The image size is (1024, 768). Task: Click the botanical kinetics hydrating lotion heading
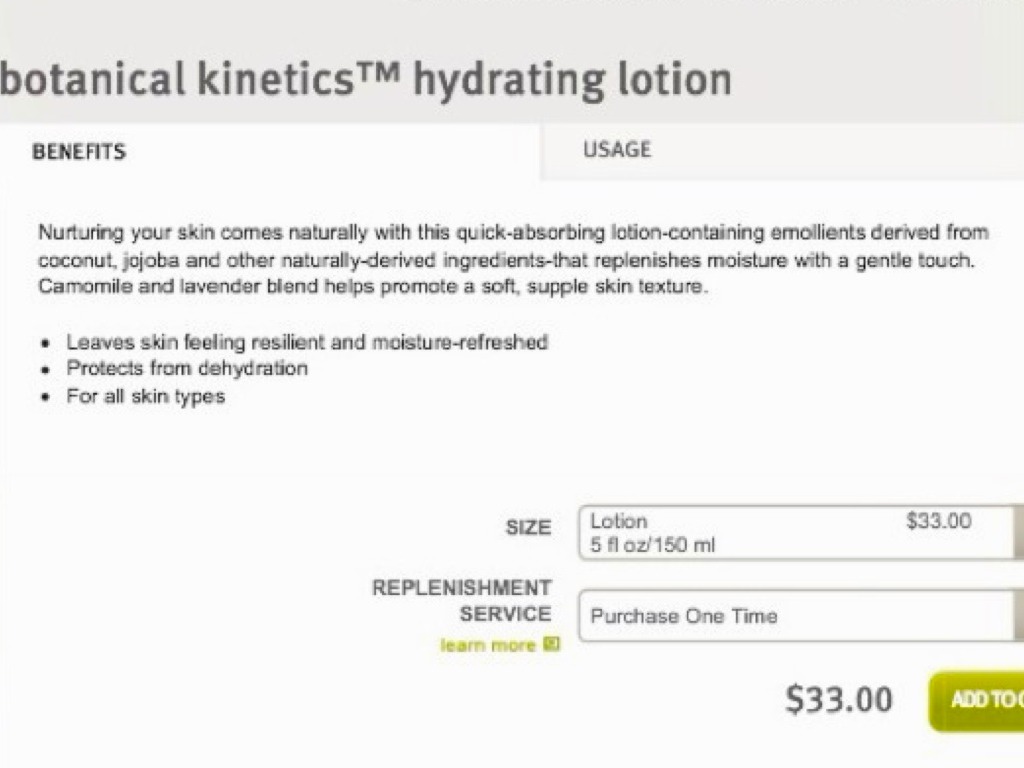[365, 79]
